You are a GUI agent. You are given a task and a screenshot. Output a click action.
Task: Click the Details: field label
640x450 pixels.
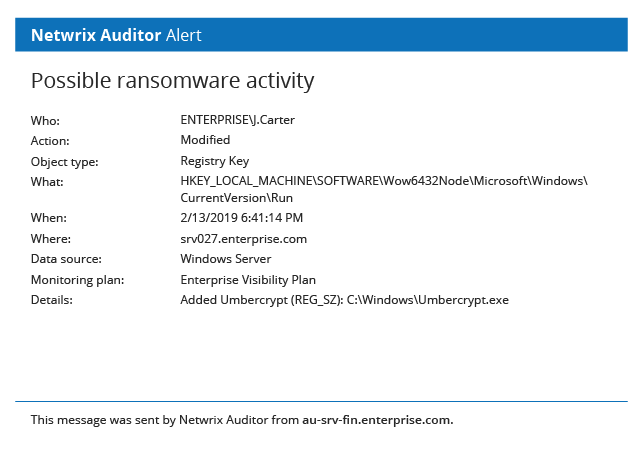pos(52,300)
